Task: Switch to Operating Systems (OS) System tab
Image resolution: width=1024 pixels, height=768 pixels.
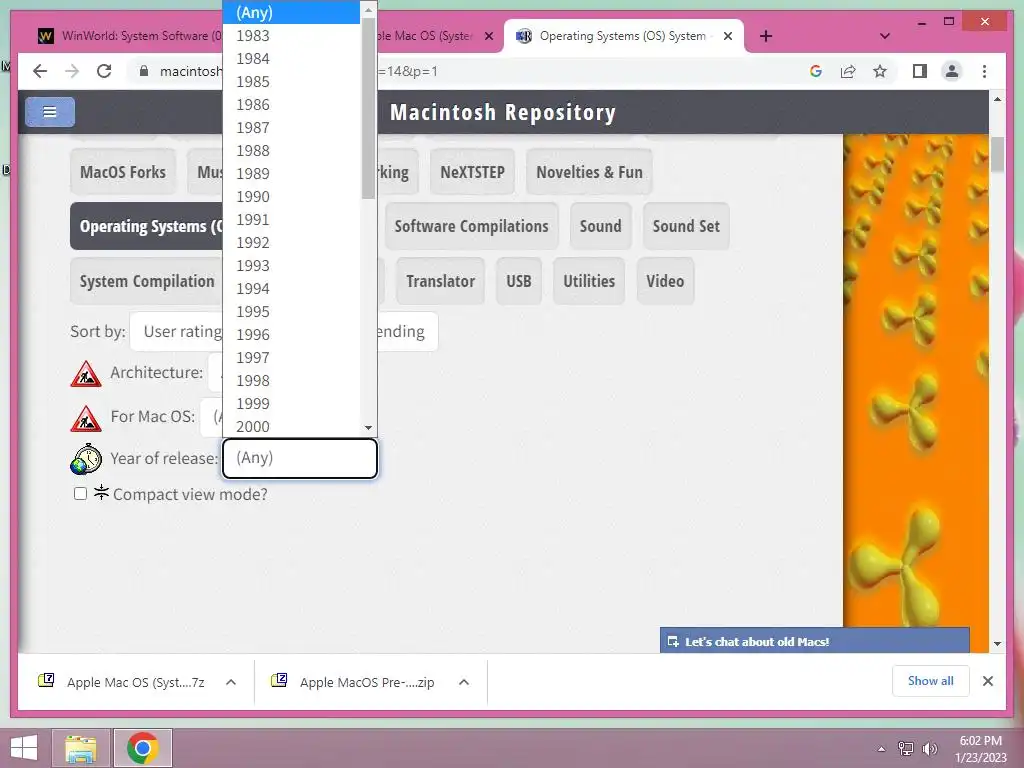Action: (622, 36)
